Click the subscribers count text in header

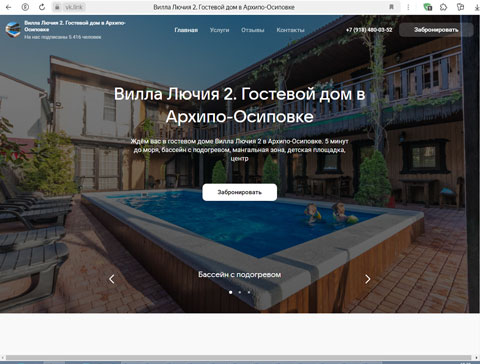(63, 37)
